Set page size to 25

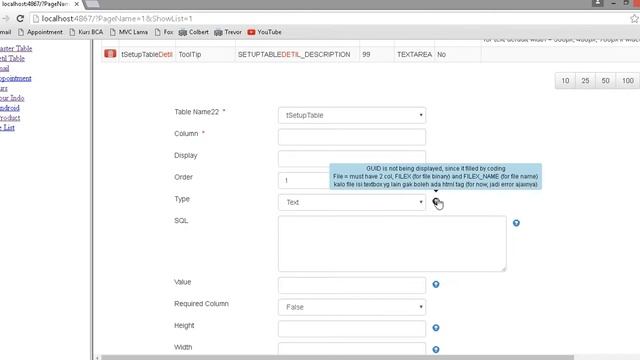(x=585, y=81)
